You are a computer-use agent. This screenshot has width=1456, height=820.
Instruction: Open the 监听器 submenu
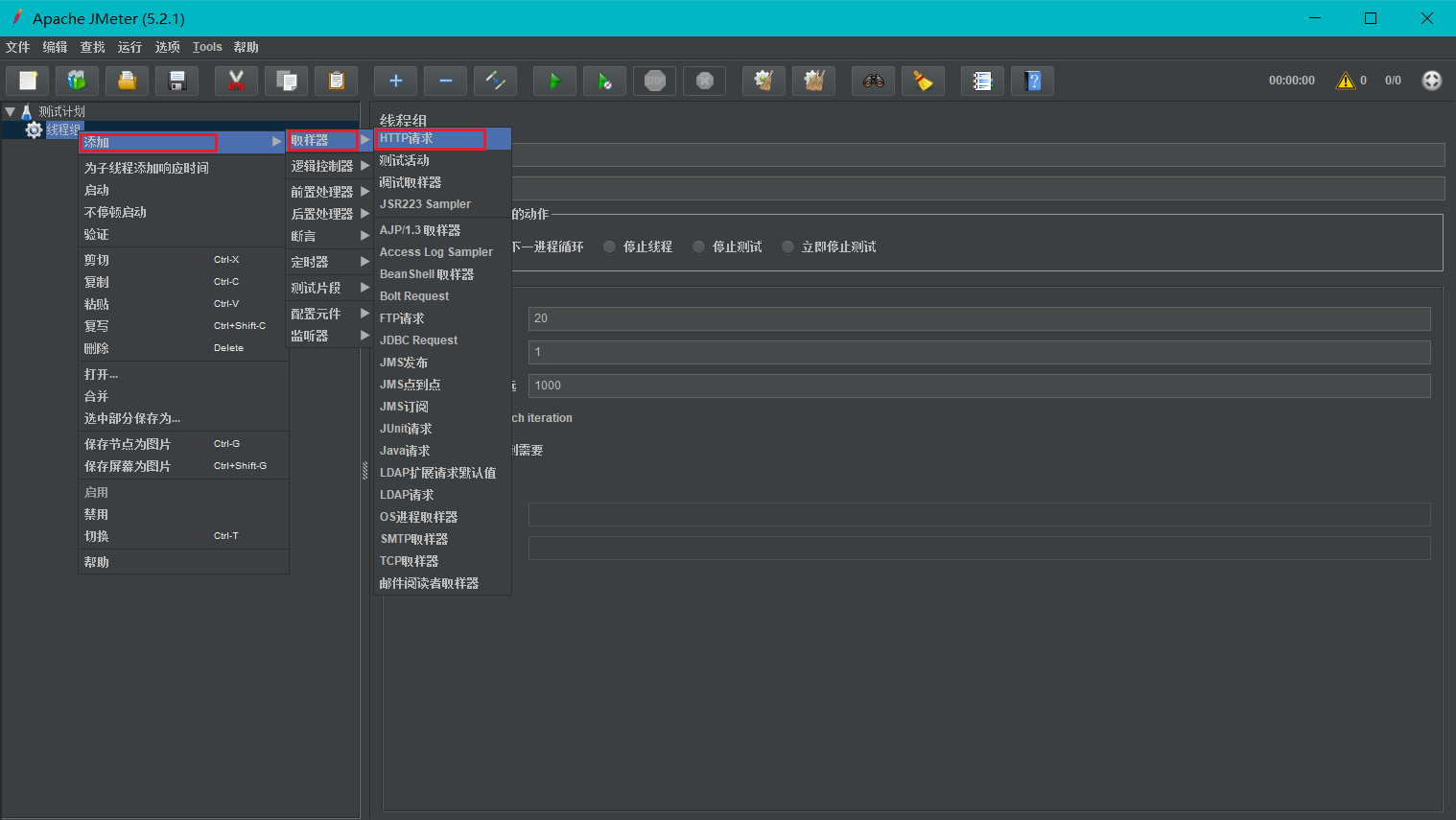330,336
